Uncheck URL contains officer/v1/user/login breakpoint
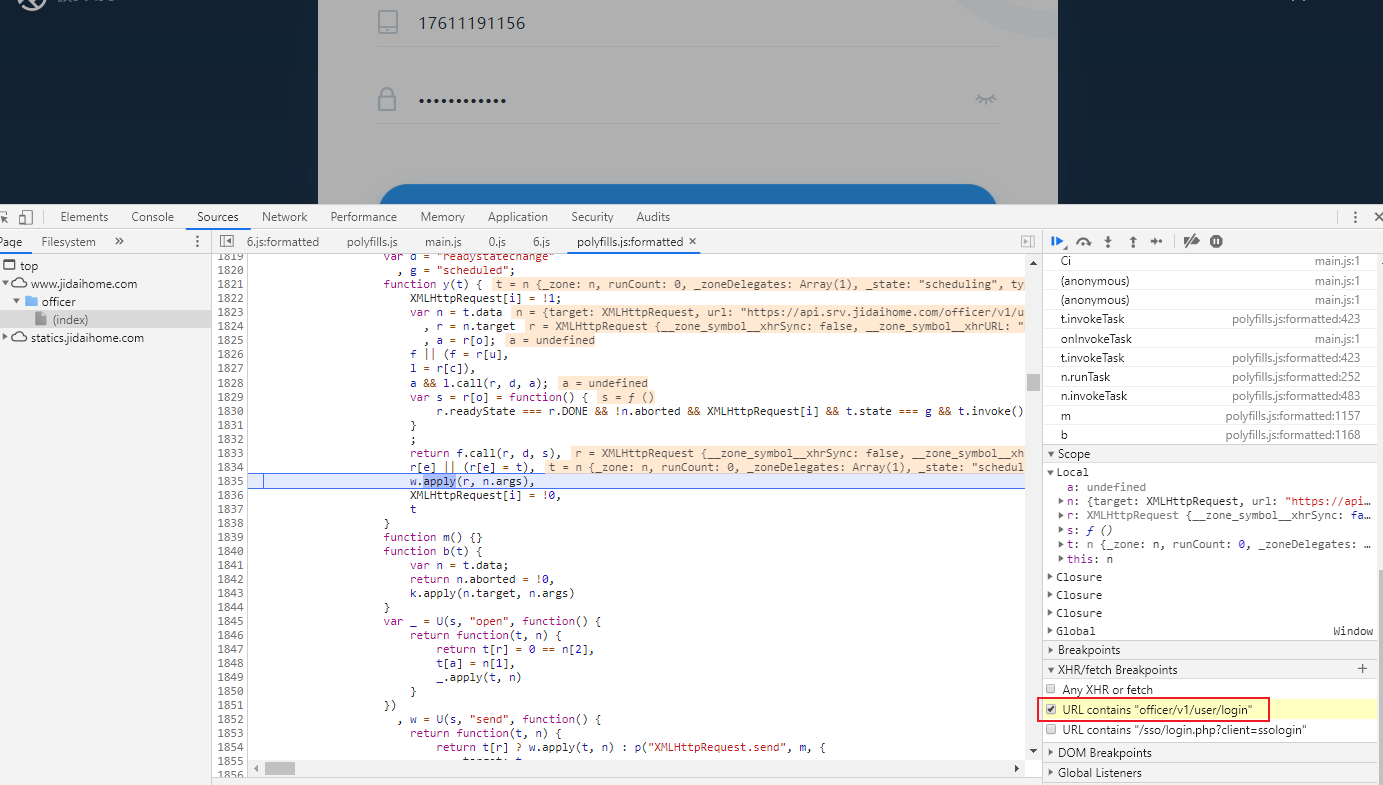The image size is (1383, 785). [1050, 709]
